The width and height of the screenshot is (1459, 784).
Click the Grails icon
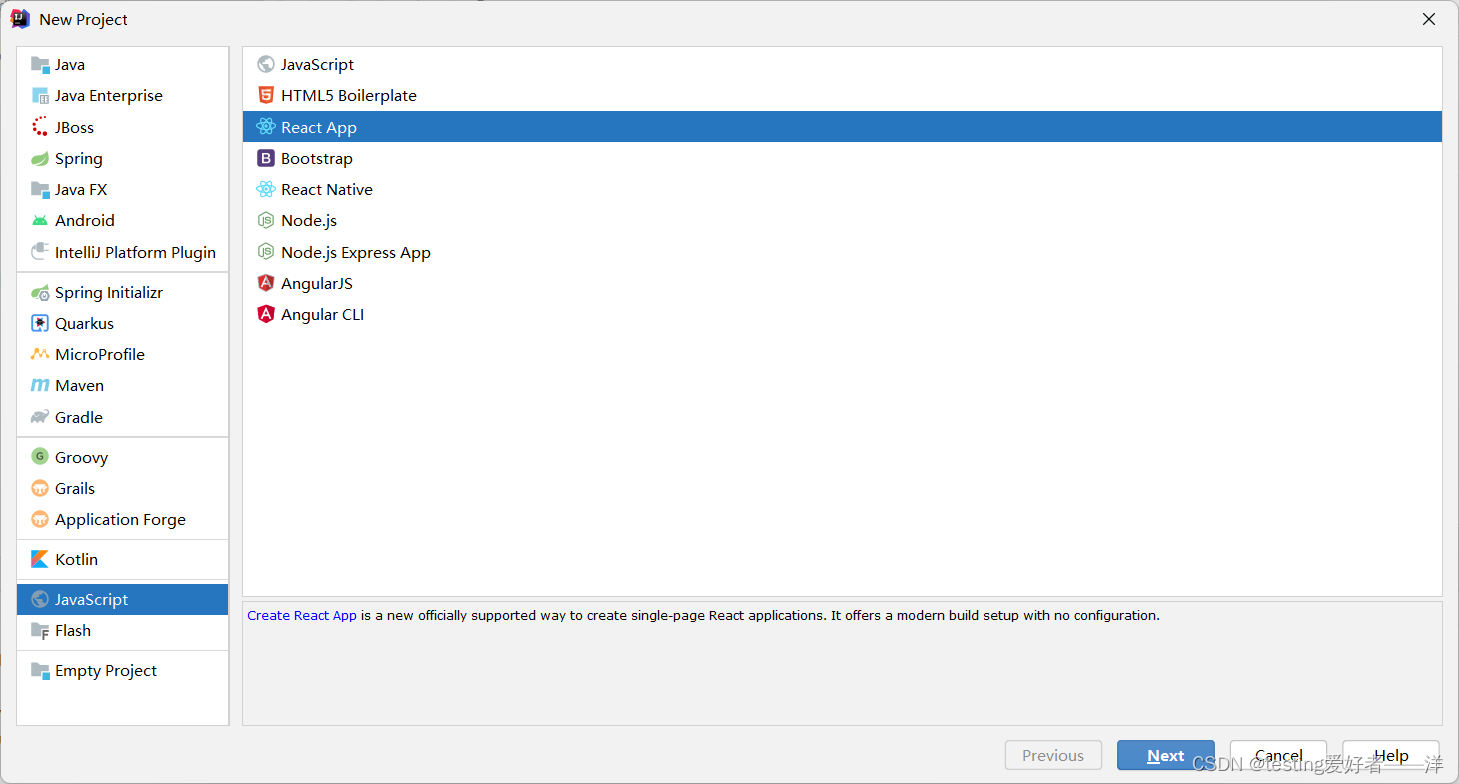click(x=40, y=489)
